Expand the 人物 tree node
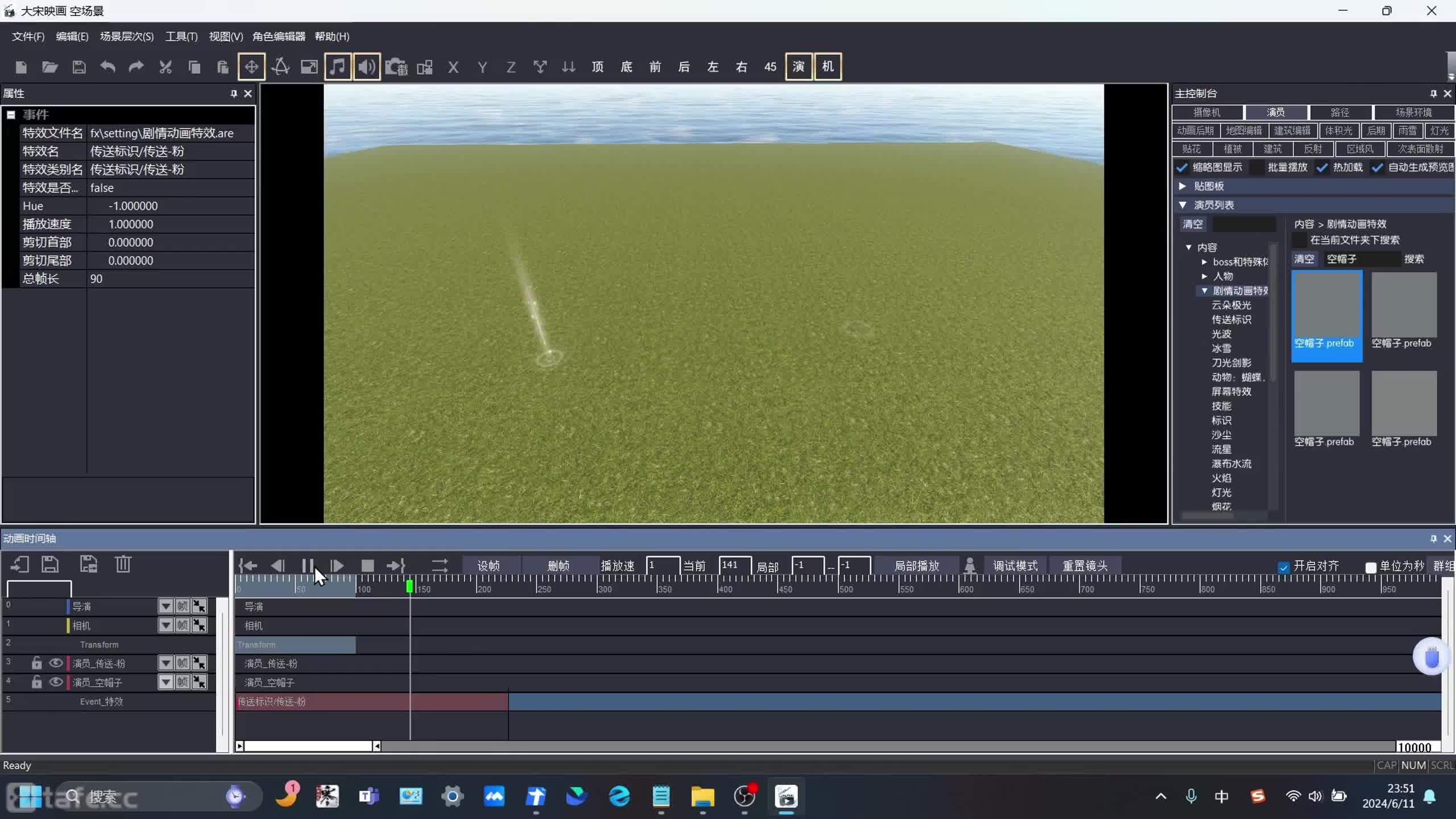Screen dimensions: 1456x819 pyautogui.click(x=1204, y=276)
